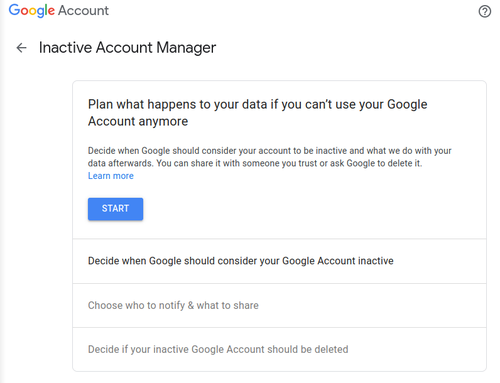Screen dimensions: 500x383
Task: Go back using the left arrow icon
Action: (21, 48)
